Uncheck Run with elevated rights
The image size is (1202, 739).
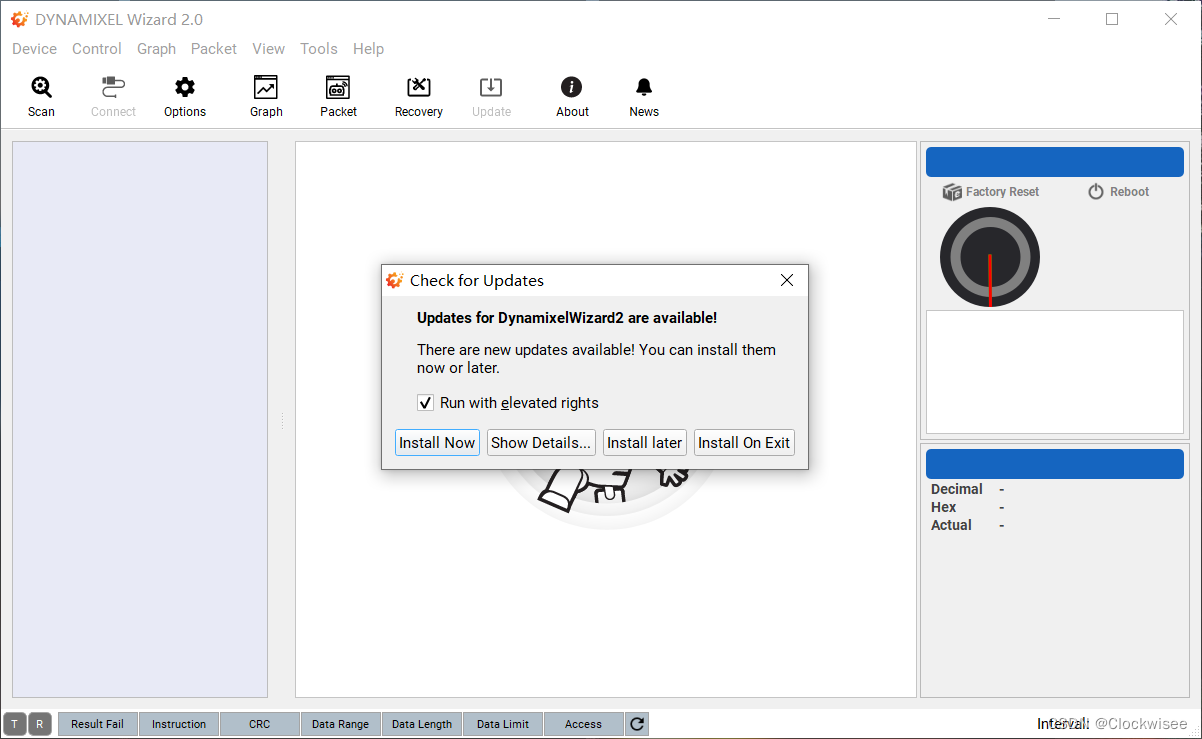[x=425, y=403]
